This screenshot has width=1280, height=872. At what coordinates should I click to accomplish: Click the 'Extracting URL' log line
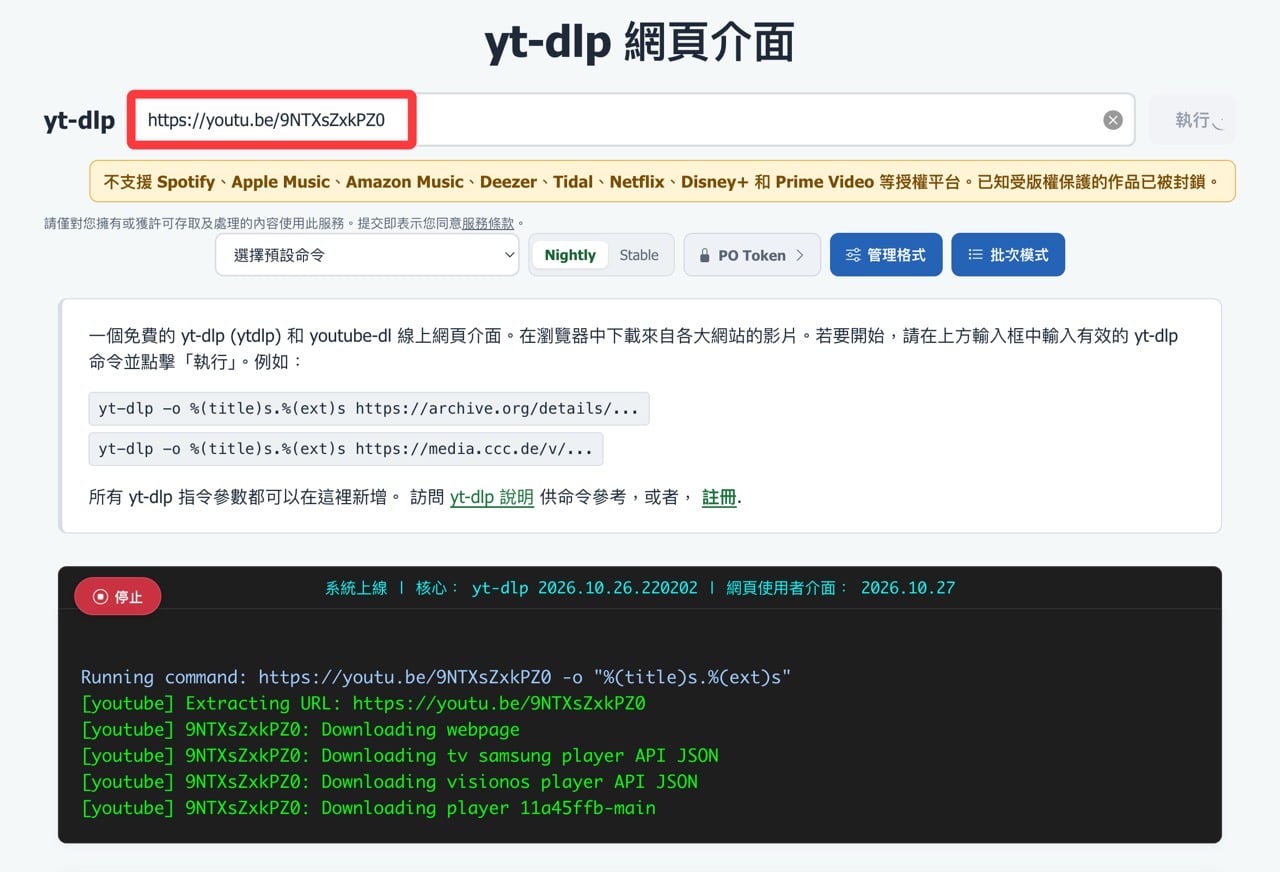coord(363,703)
